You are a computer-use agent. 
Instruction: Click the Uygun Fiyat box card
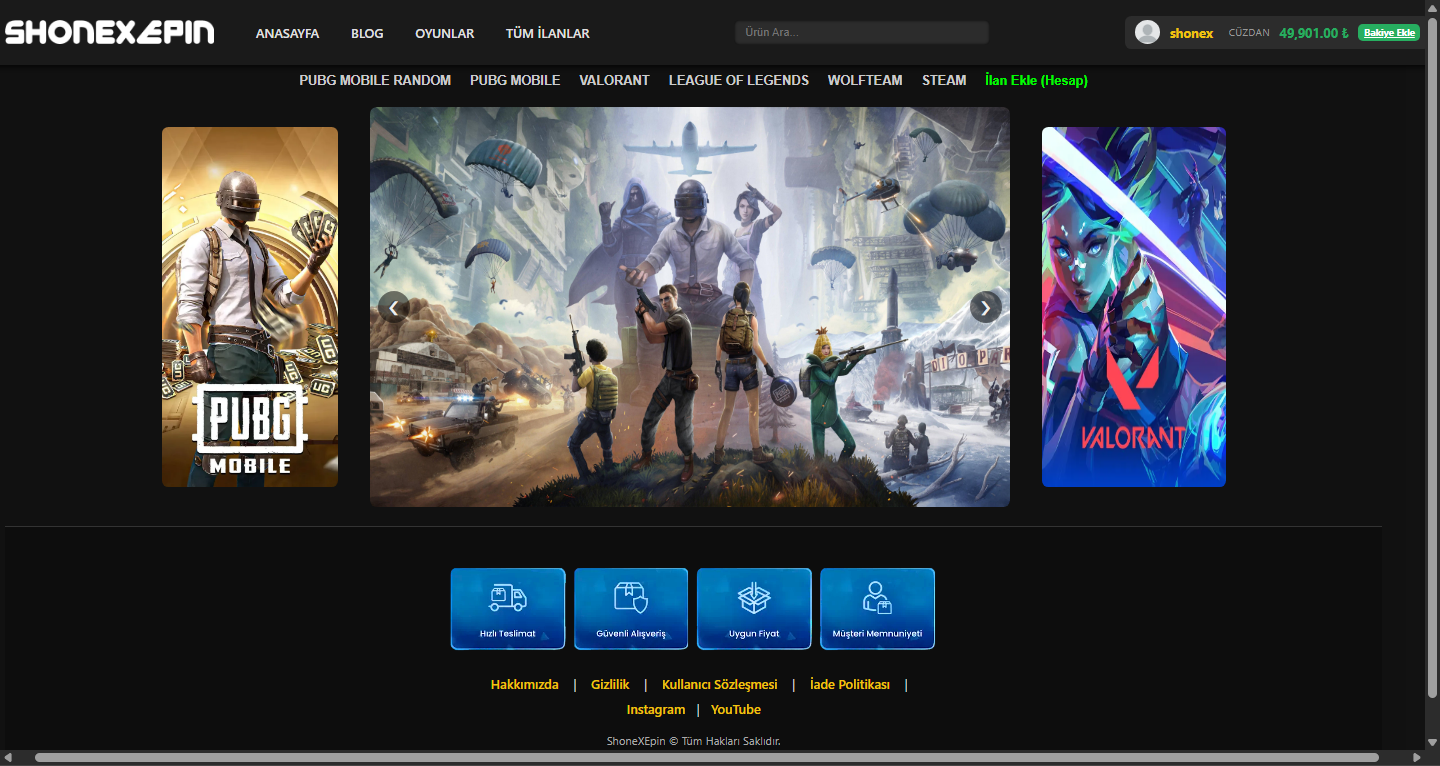pos(754,609)
